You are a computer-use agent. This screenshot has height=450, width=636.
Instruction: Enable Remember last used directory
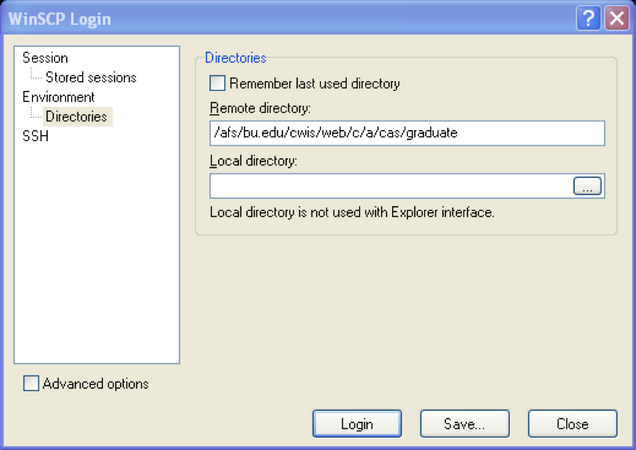(x=217, y=84)
